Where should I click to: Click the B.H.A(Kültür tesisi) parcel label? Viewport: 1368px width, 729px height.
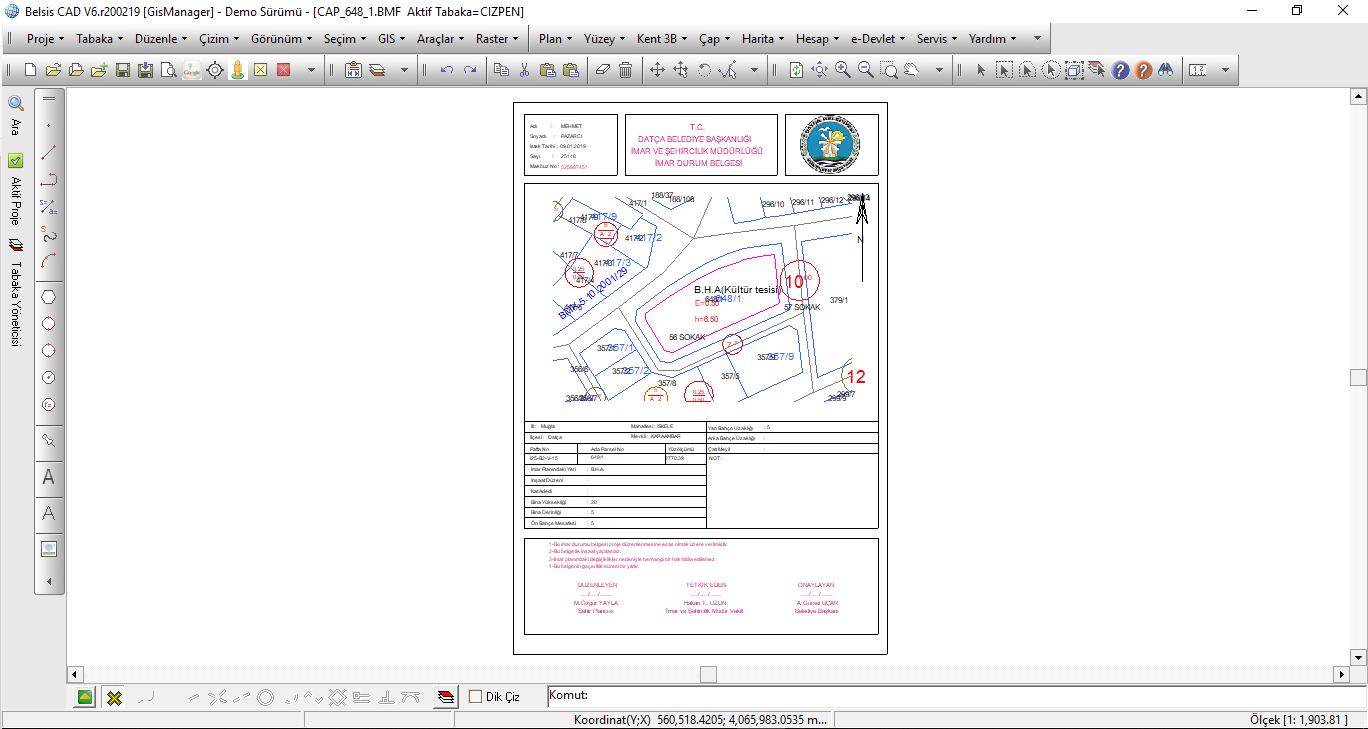tap(736, 289)
